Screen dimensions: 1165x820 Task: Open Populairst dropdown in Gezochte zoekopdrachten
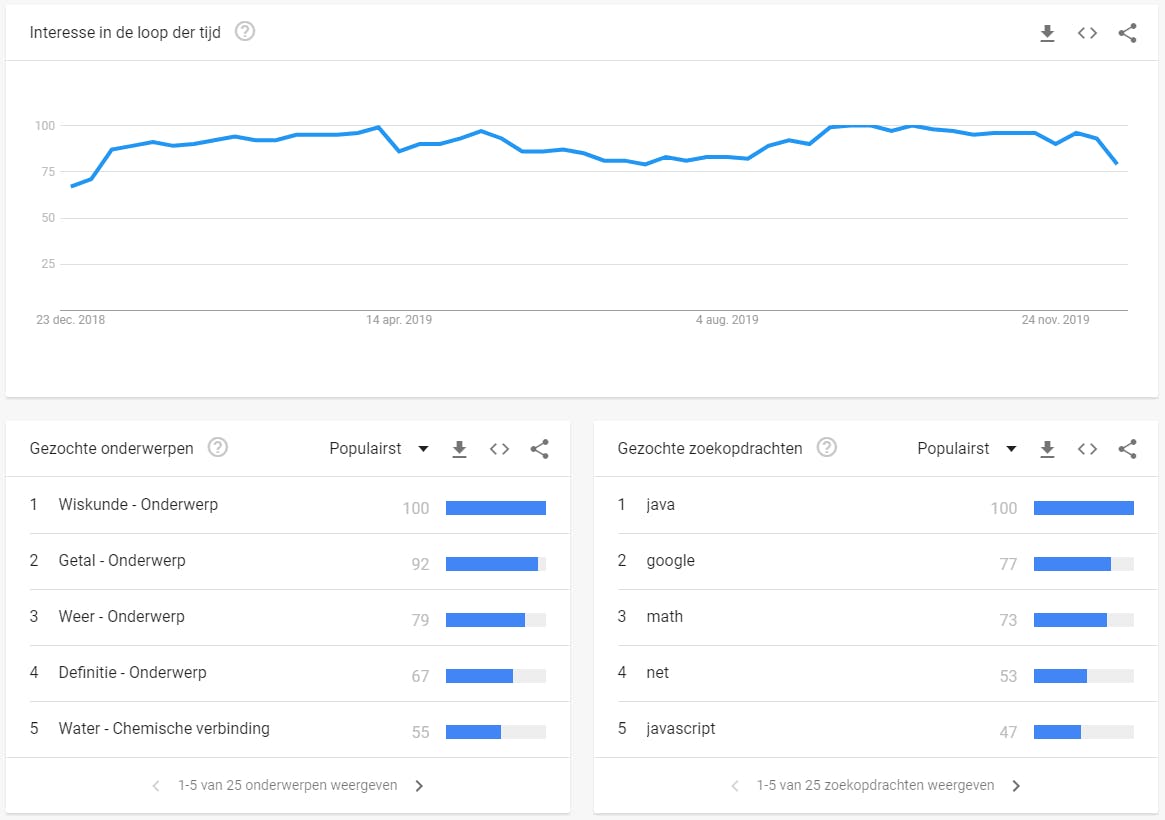click(967, 449)
